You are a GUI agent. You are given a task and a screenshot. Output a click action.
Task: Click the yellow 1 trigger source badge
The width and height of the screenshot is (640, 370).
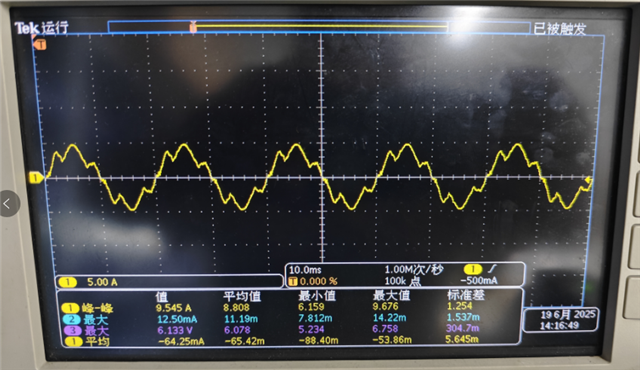[x=473, y=269]
